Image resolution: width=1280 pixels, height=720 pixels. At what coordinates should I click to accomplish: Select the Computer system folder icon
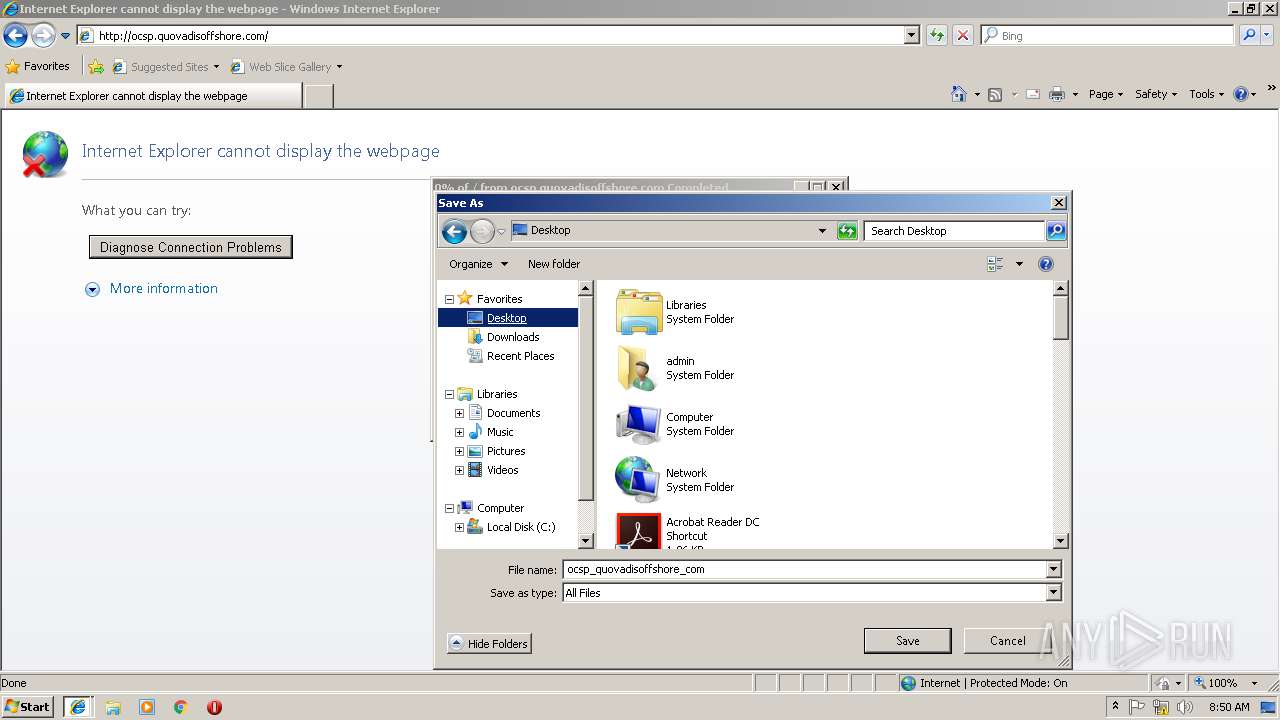(639, 424)
